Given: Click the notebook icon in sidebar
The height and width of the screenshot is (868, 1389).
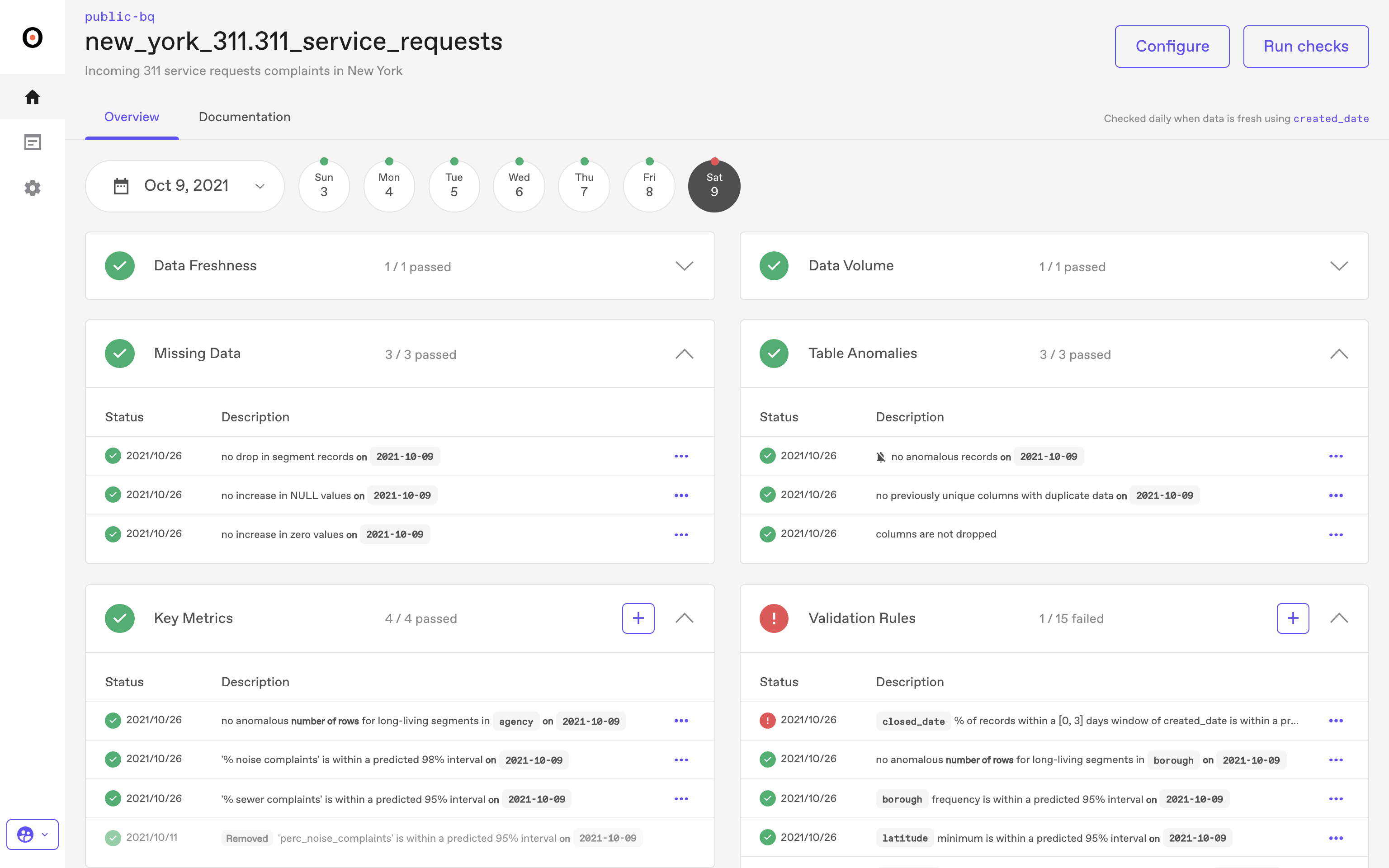Looking at the screenshot, I should [x=32, y=142].
